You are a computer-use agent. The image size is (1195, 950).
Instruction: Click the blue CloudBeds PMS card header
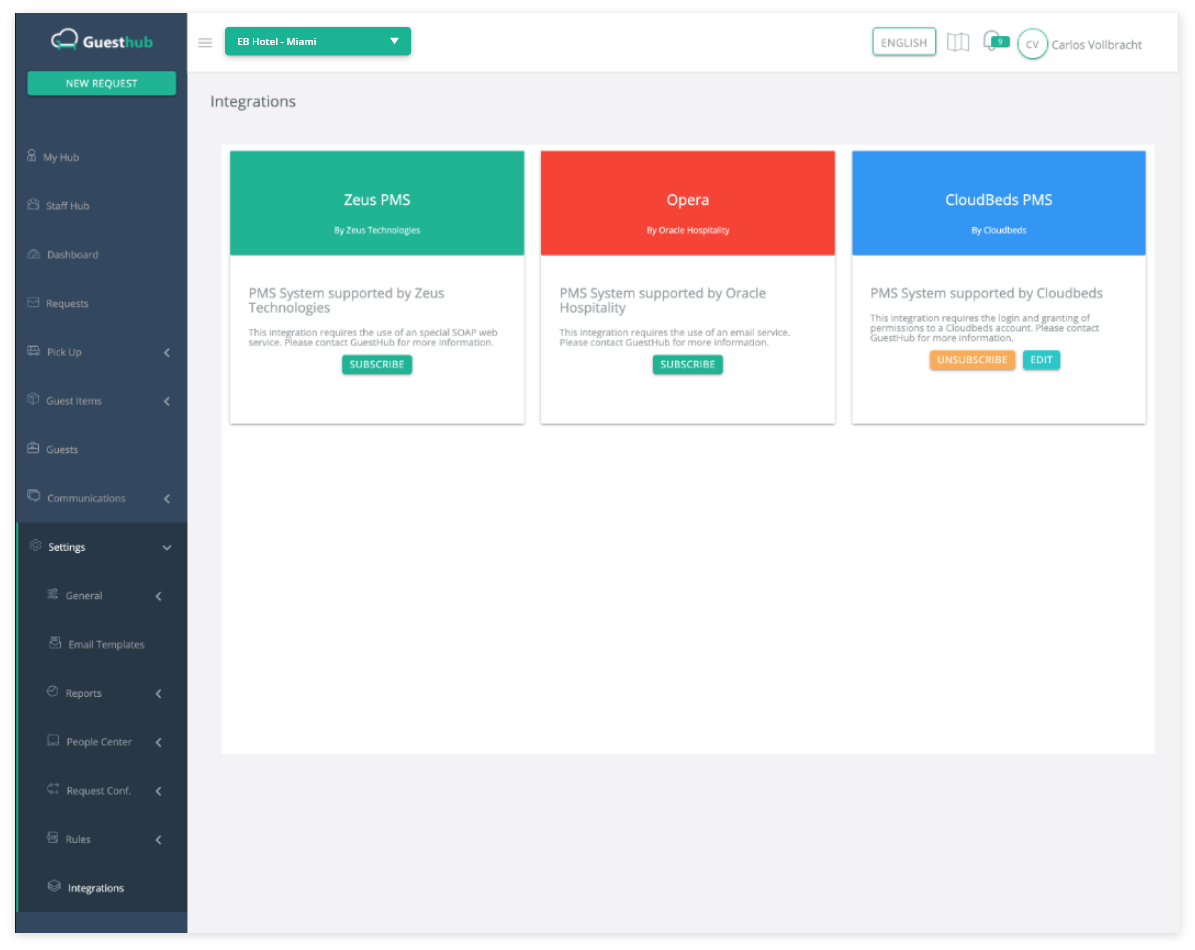tap(998, 203)
